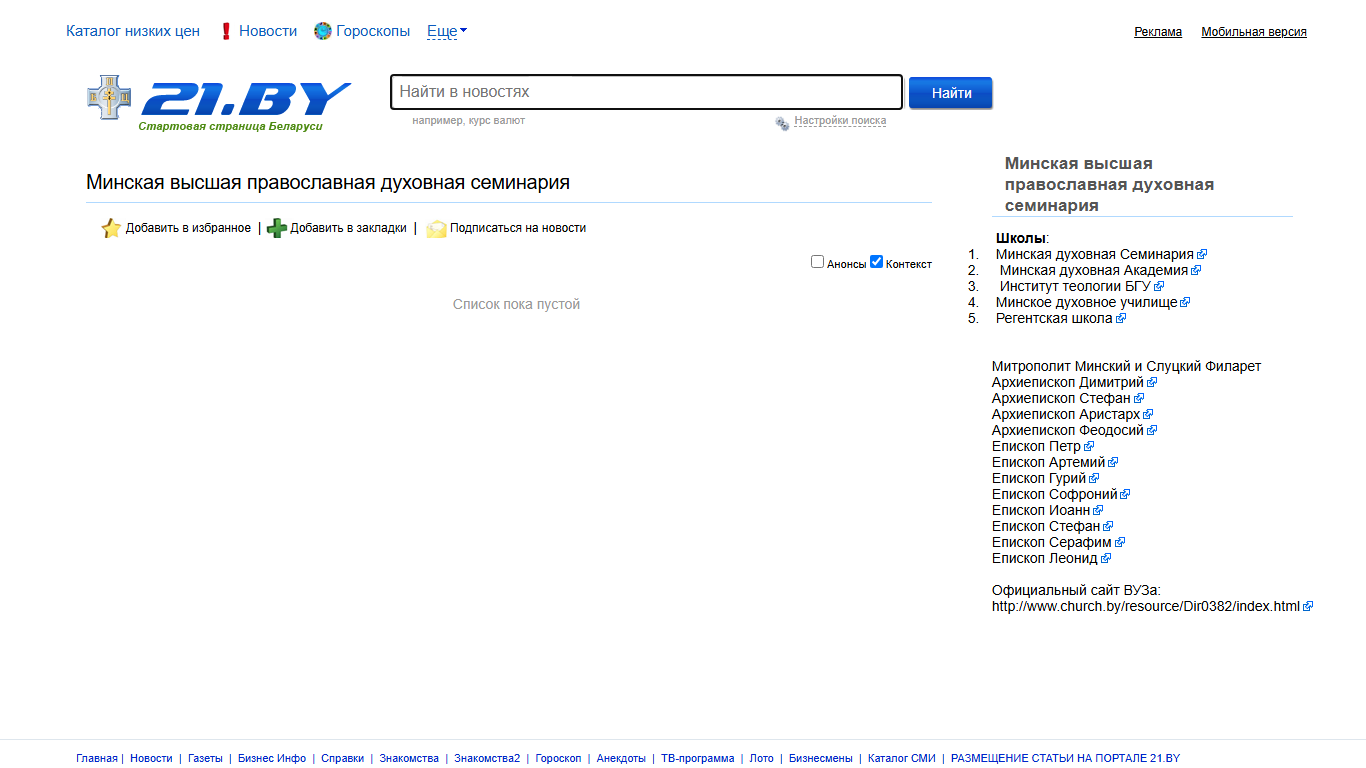1366x768 pixels.
Task: Switch to Мобильная версия
Action: (1254, 32)
